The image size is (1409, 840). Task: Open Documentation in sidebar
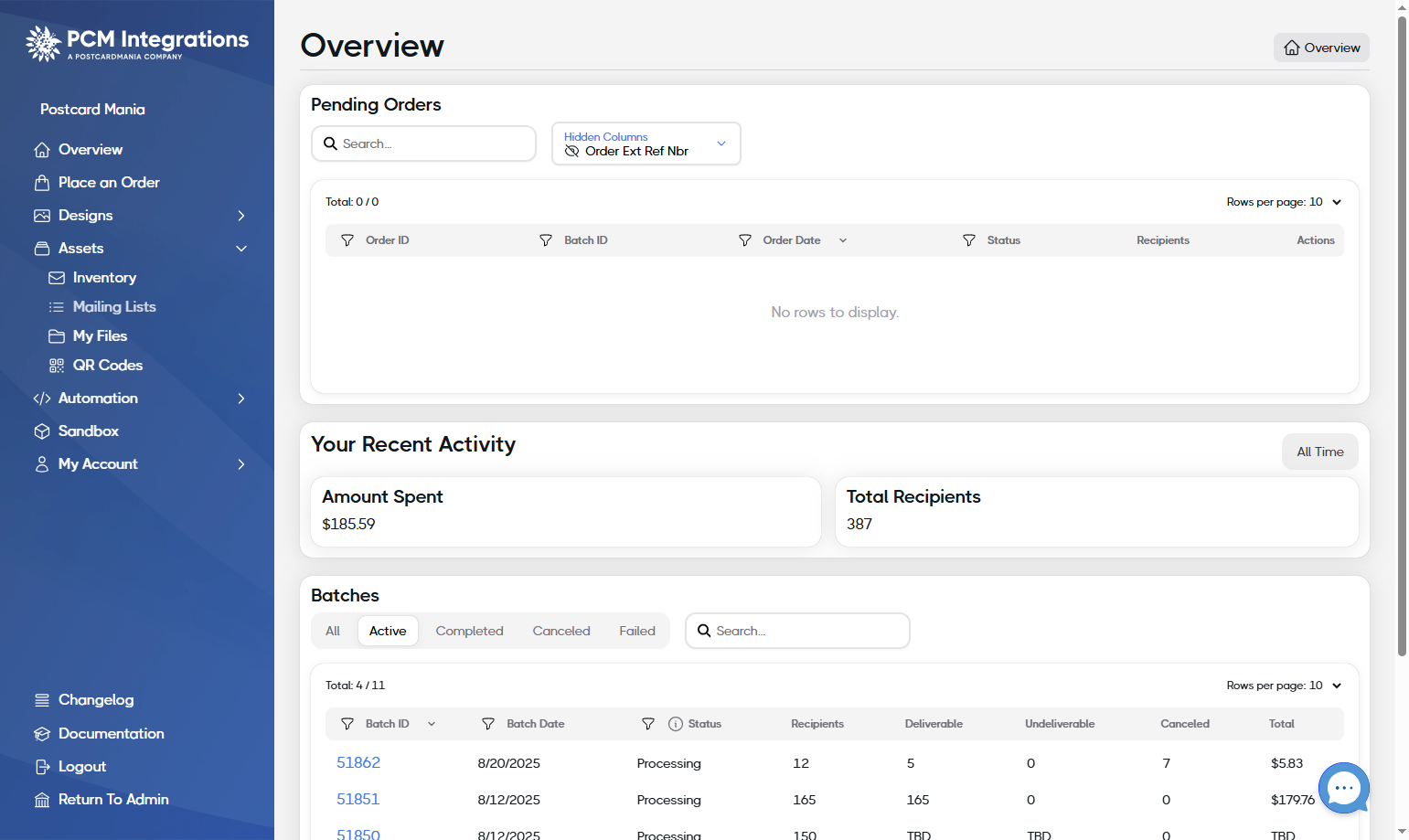[112, 734]
